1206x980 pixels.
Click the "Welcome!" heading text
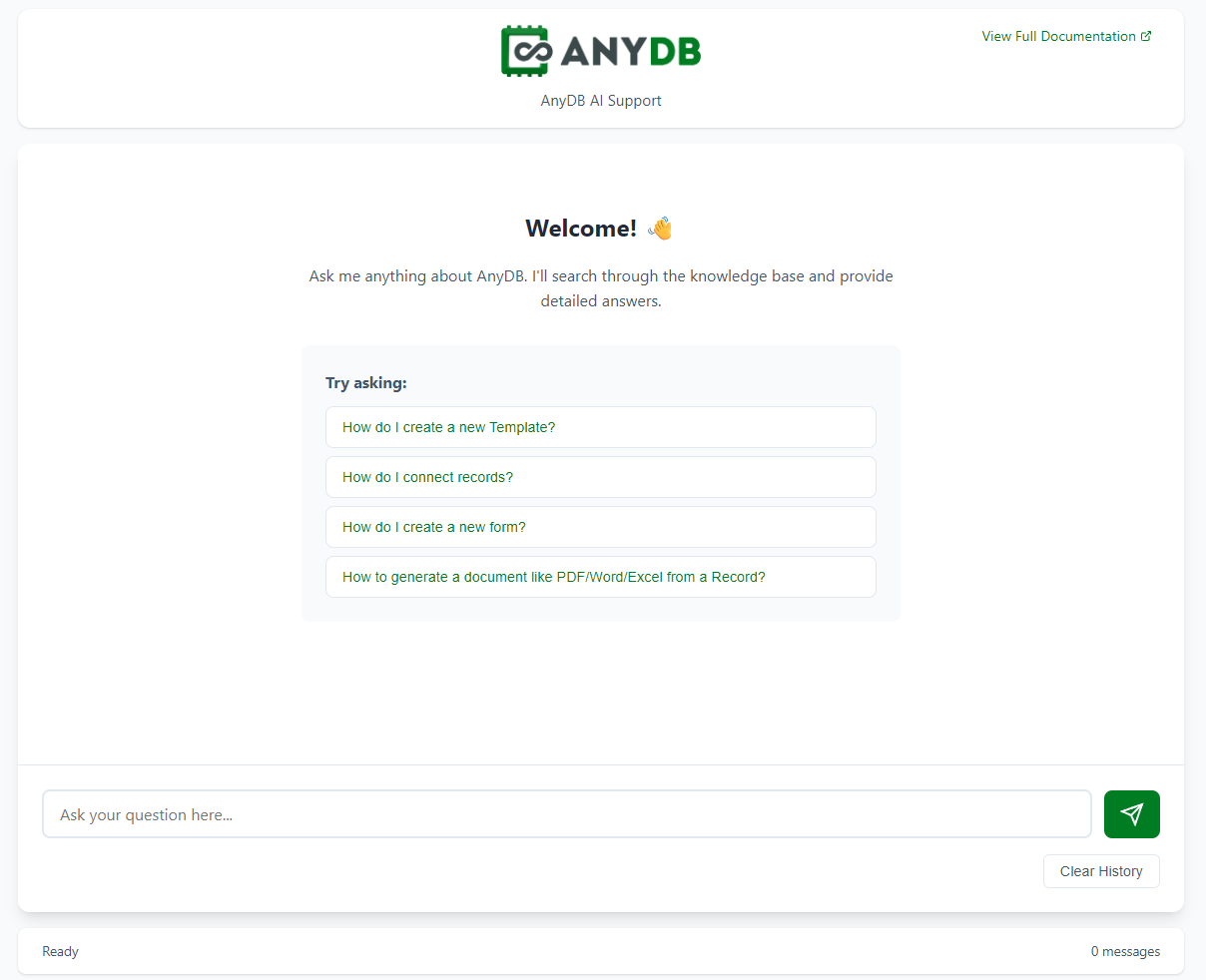pyautogui.click(x=581, y=229)
